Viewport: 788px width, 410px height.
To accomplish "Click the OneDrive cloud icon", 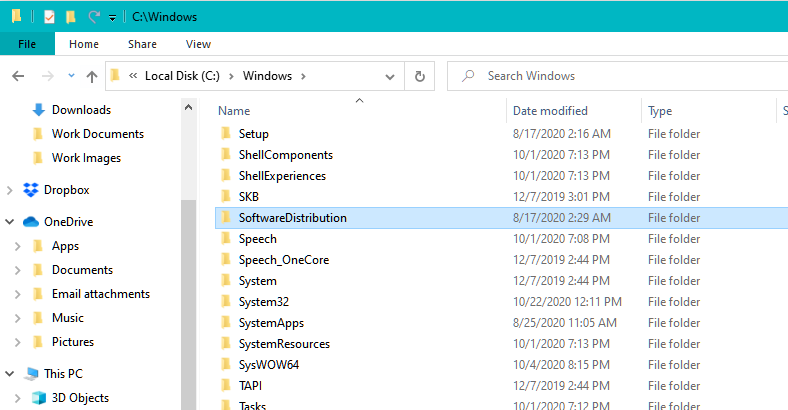I will coord(31,222).
